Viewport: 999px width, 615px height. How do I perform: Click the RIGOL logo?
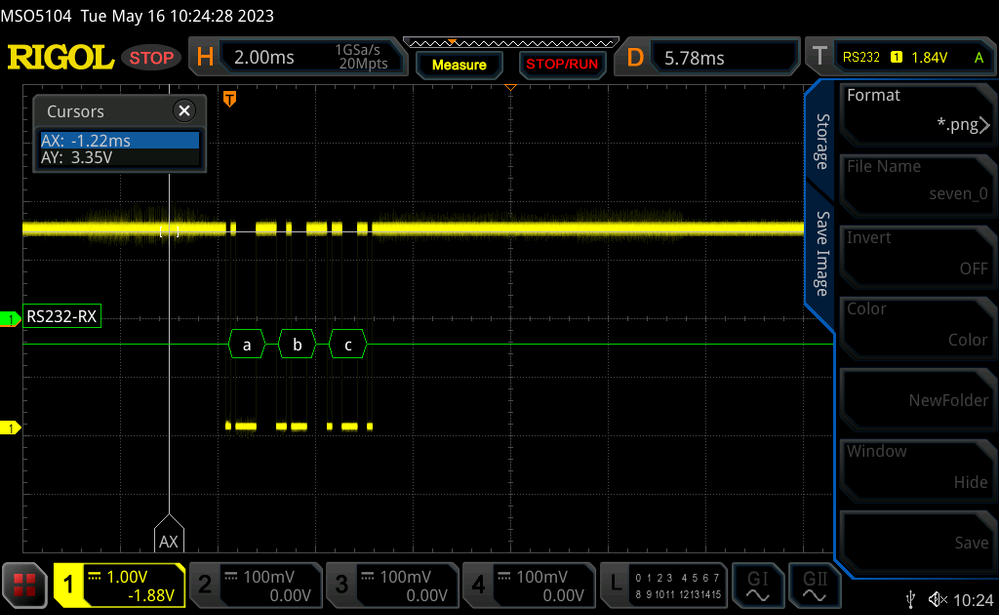61,57
